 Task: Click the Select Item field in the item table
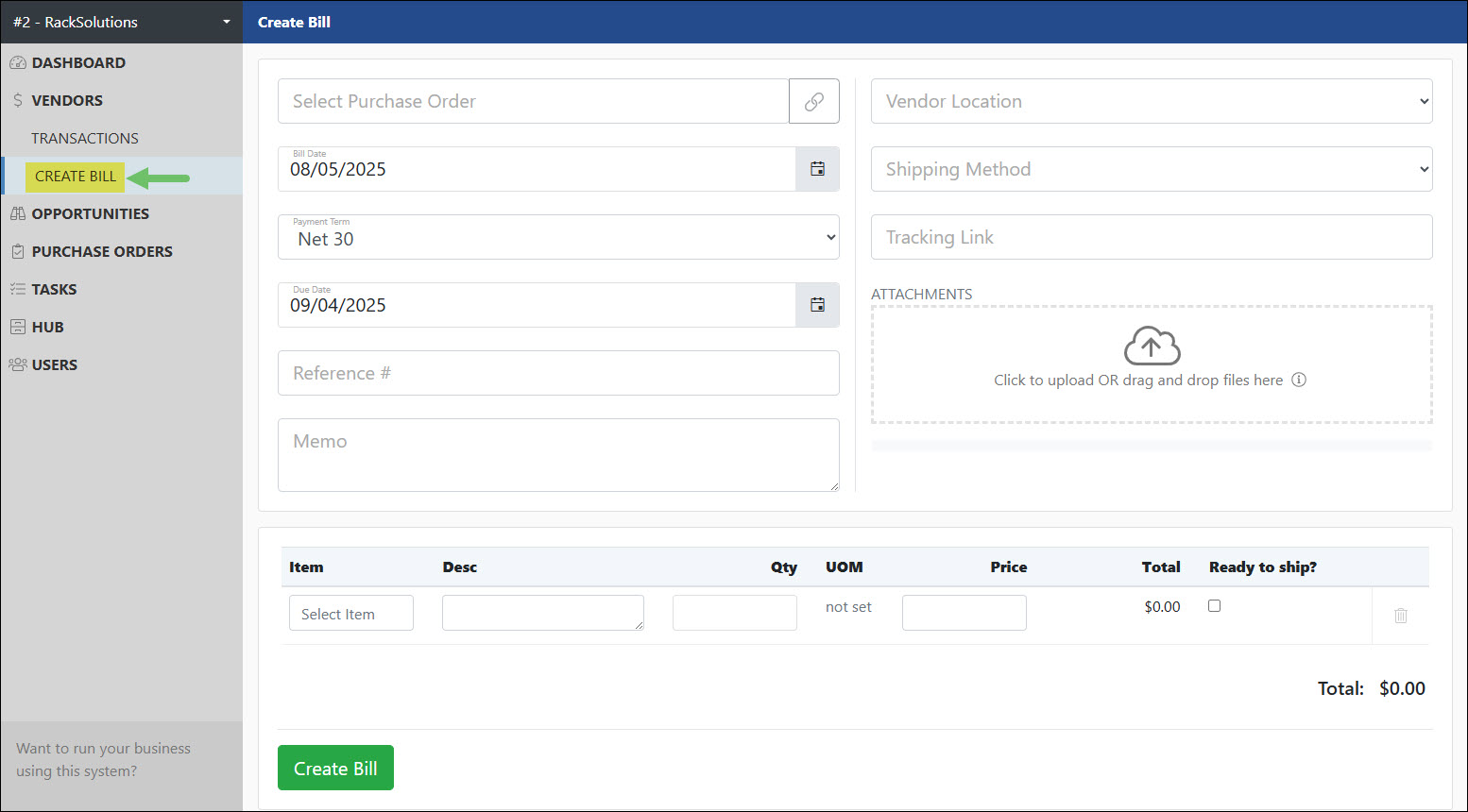[350, 613]
